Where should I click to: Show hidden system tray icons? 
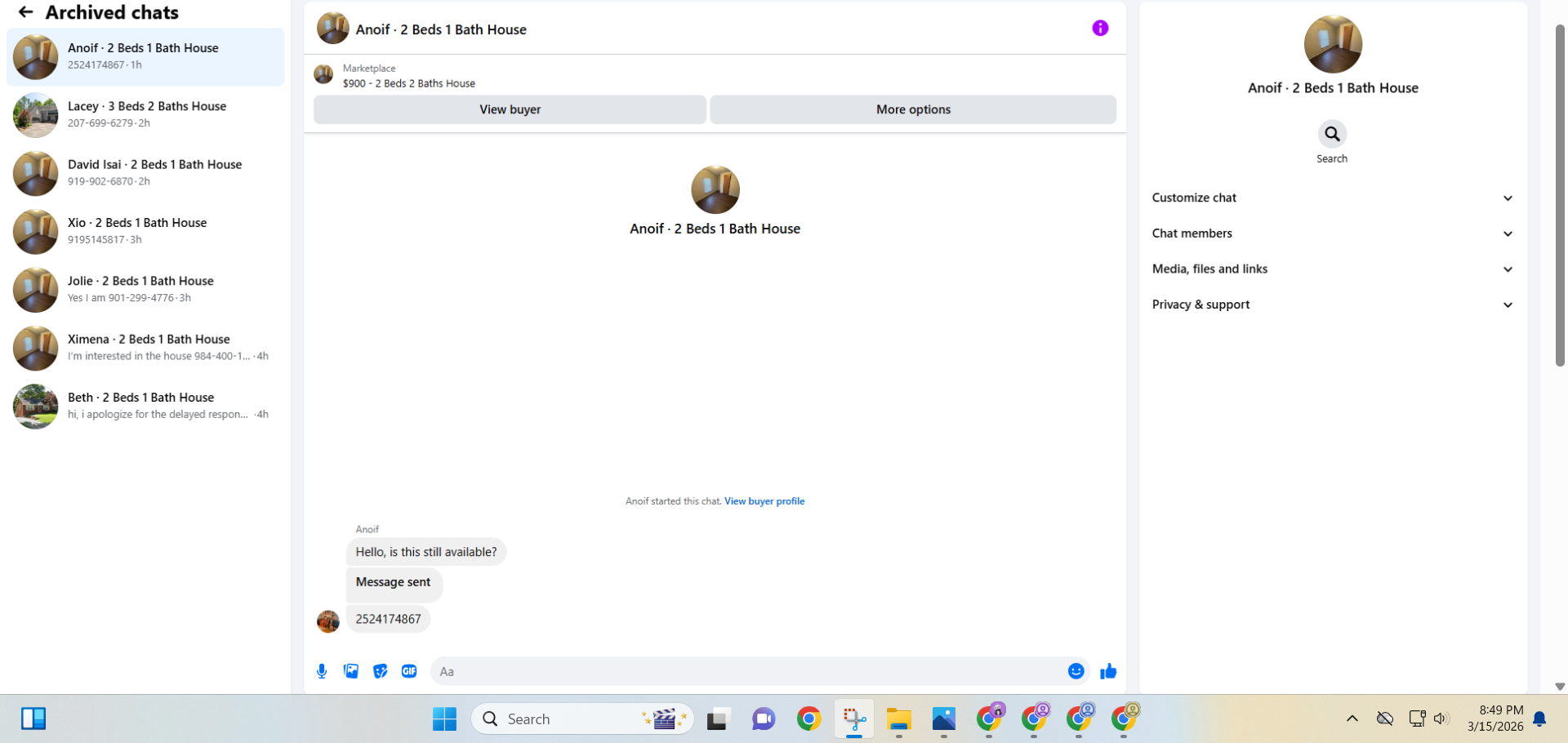1352,719
